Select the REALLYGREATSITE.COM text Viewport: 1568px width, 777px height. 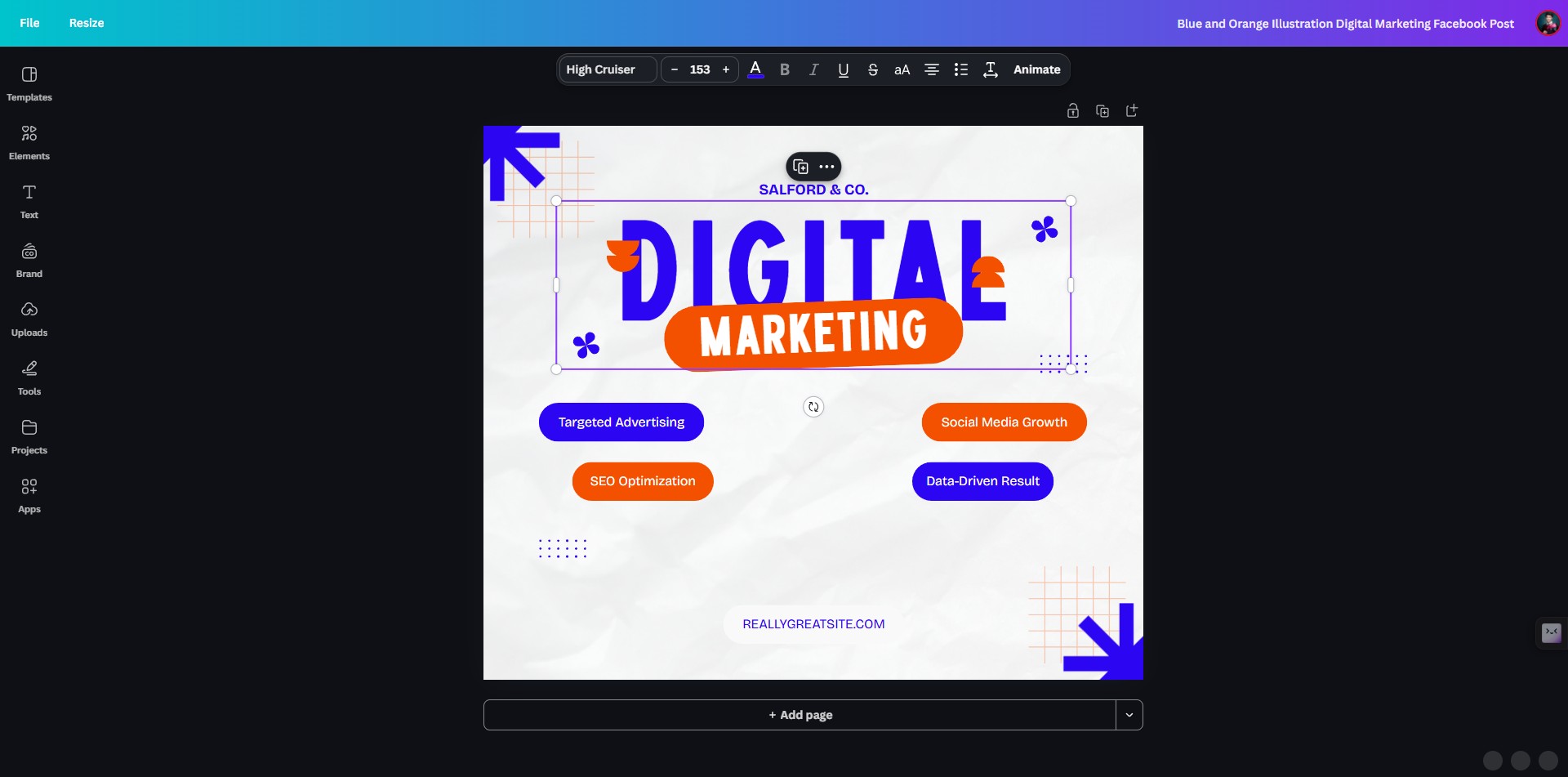coord(813,624)
